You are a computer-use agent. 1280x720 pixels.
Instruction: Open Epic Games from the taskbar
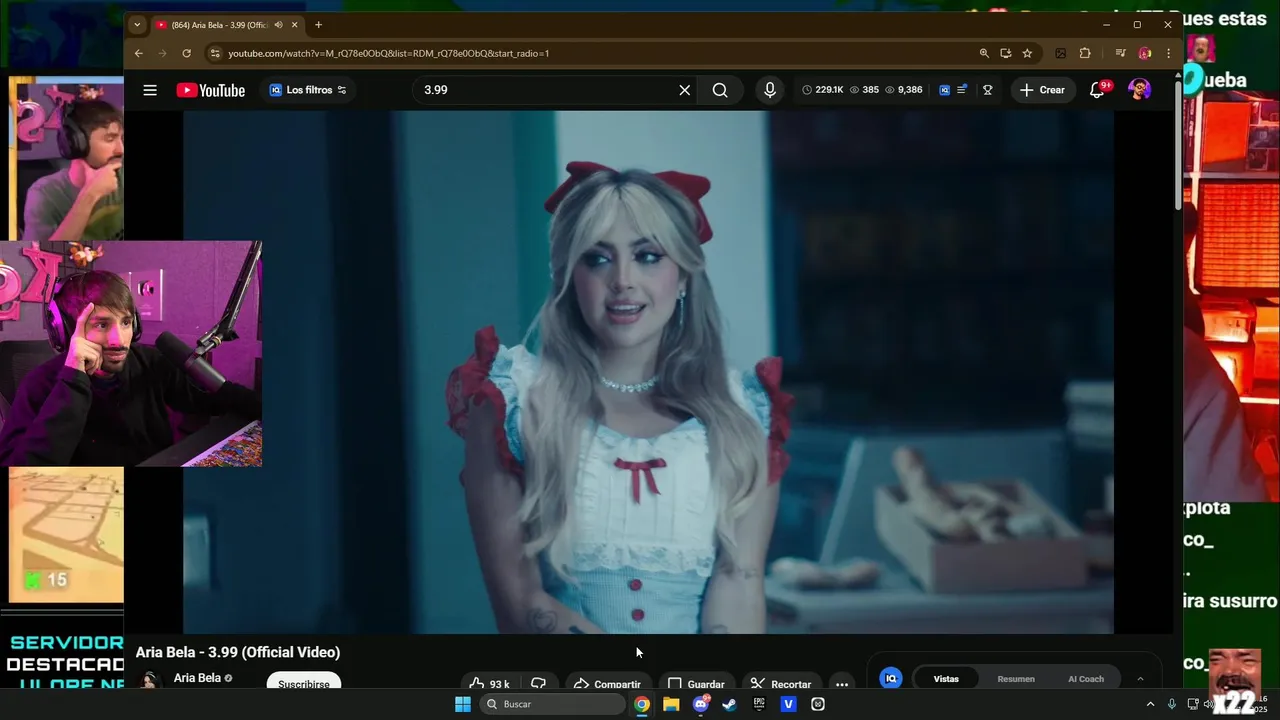tap(759, 704)
